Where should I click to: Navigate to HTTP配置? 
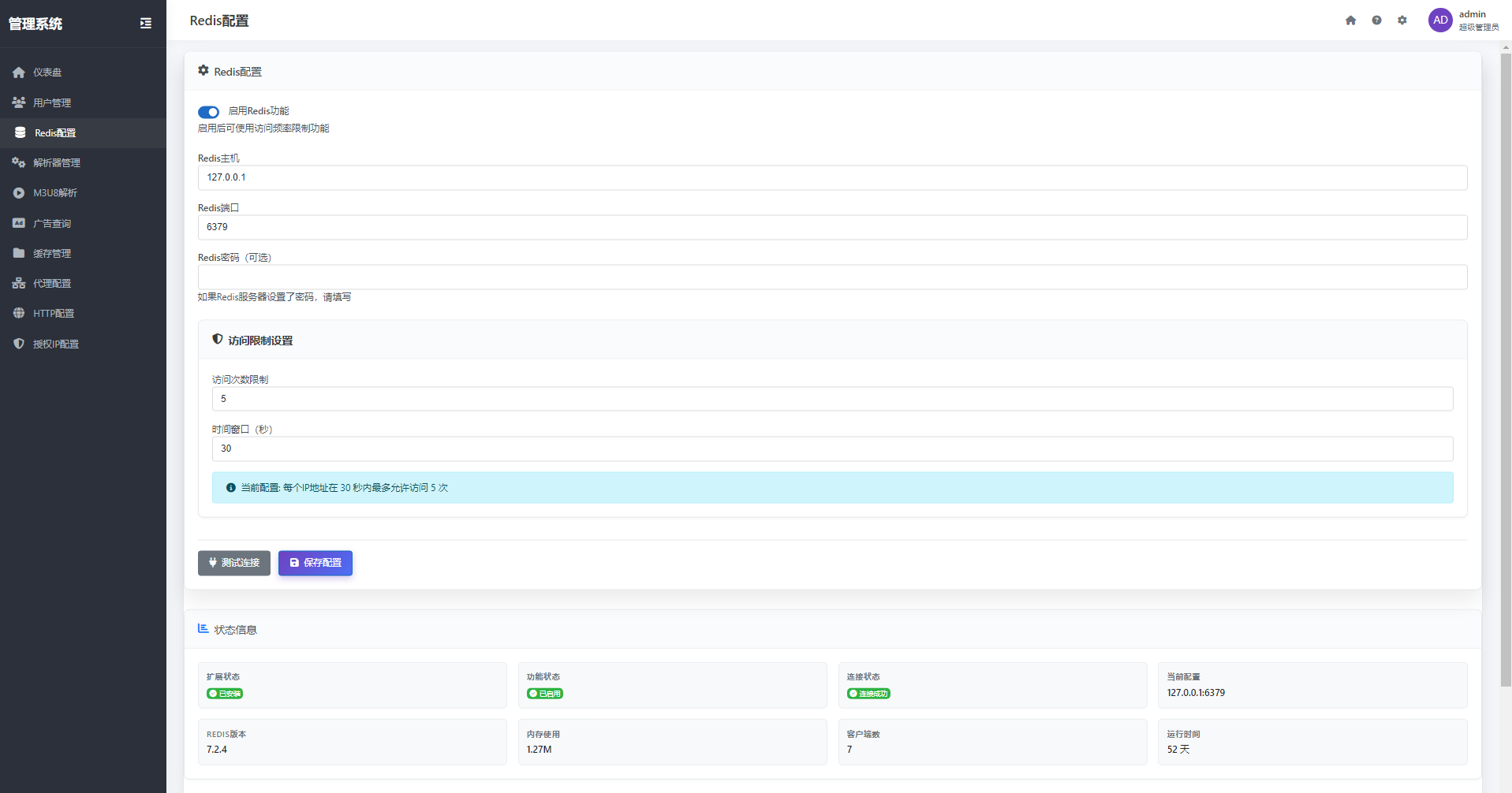pyautogui.click(x=54, y=313)
